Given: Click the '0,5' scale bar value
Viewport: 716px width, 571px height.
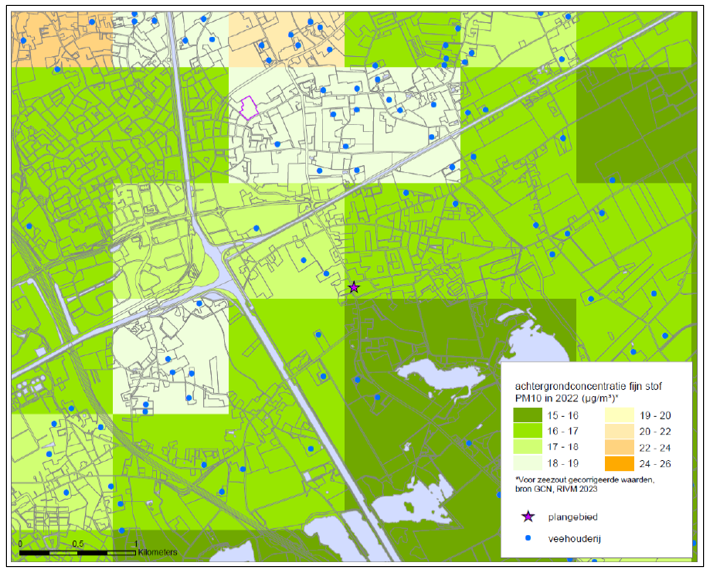Looking at the screenshot, I should (78, 544).
